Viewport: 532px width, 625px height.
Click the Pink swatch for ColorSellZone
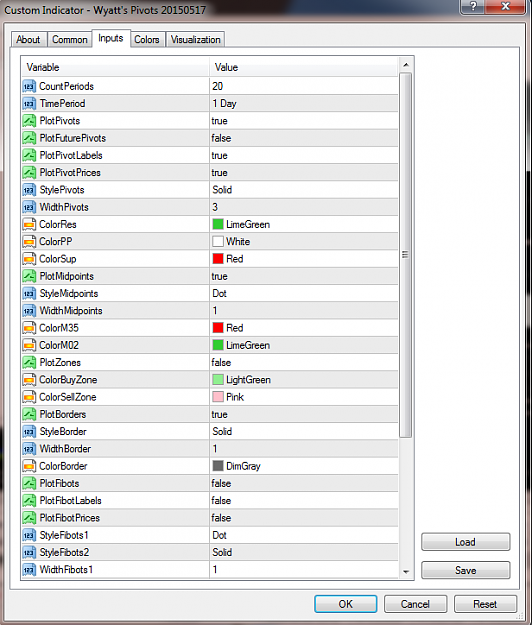(218, 397)
